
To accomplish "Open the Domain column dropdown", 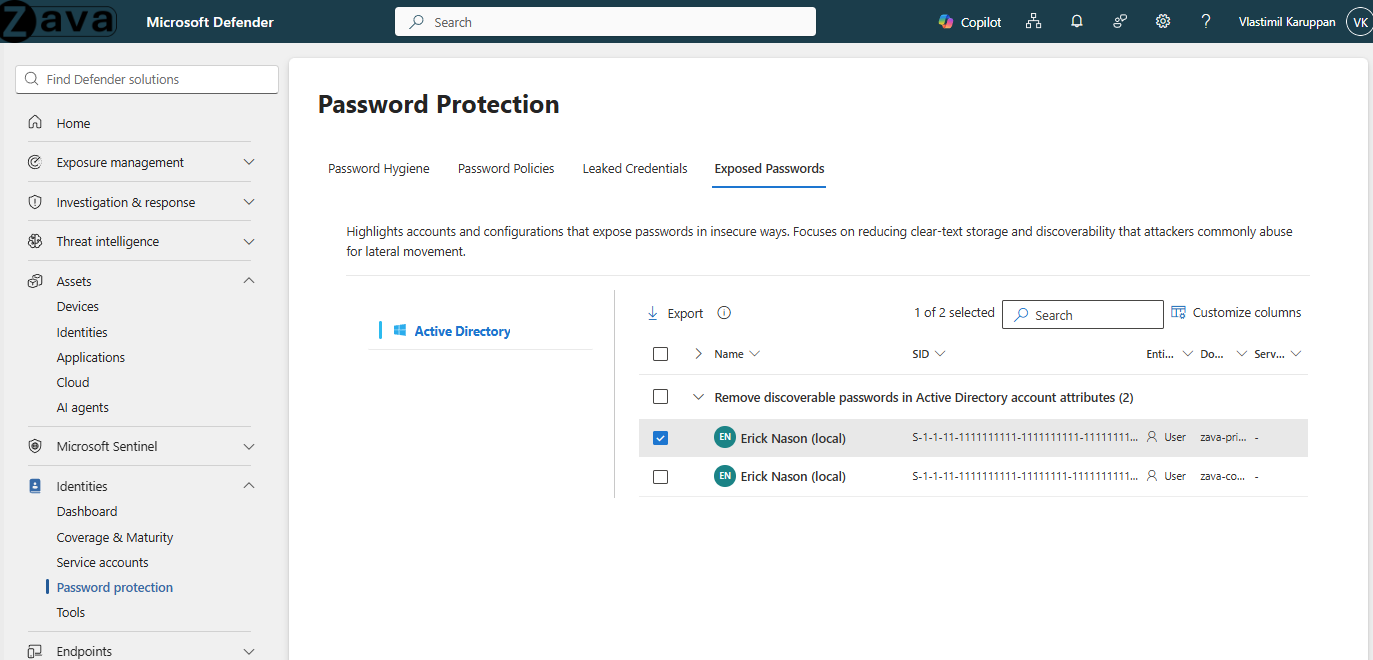I will [x=1241, y=354].
